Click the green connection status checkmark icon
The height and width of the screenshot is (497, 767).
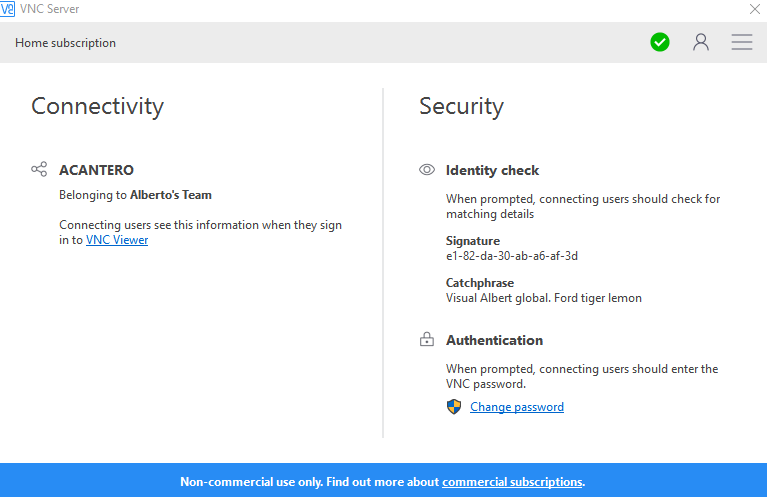click(x=660, y=42)
